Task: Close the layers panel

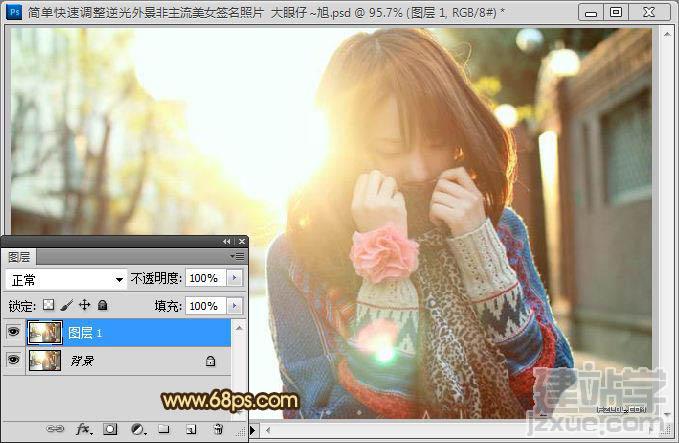Action: [x=242, y=241]
